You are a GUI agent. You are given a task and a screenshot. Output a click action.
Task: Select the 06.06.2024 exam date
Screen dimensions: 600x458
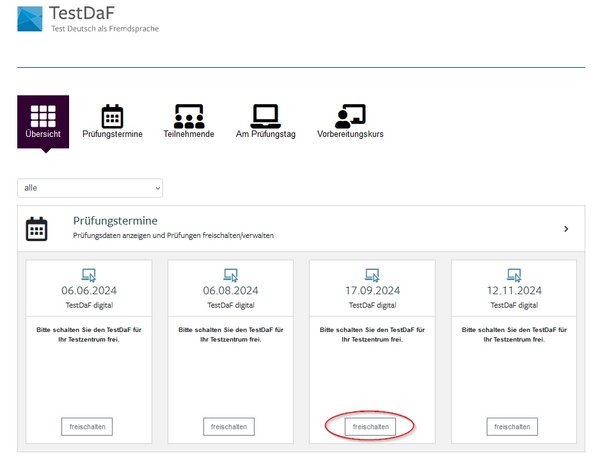89,290
